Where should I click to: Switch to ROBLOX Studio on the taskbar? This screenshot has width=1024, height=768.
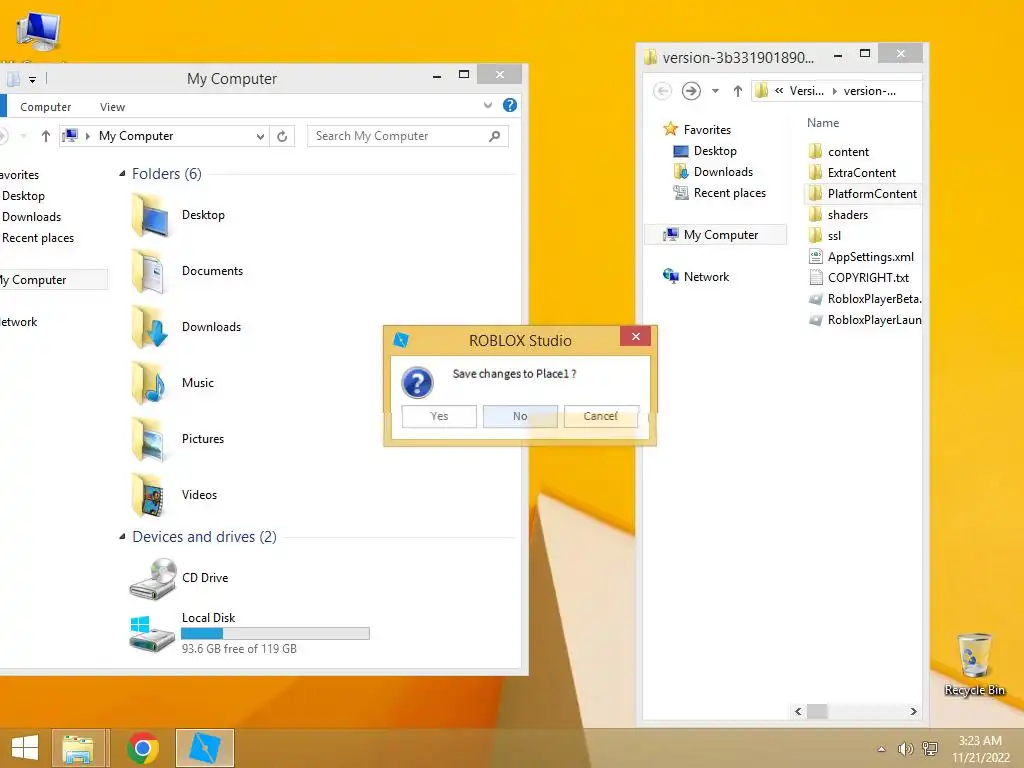pyautogui.click(x=204, y=748)
